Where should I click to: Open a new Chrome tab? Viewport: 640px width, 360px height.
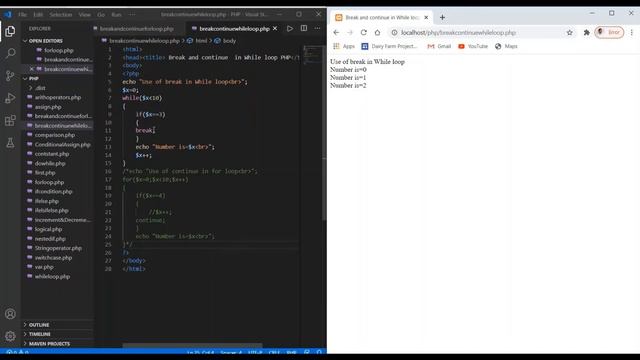[442, 18]
